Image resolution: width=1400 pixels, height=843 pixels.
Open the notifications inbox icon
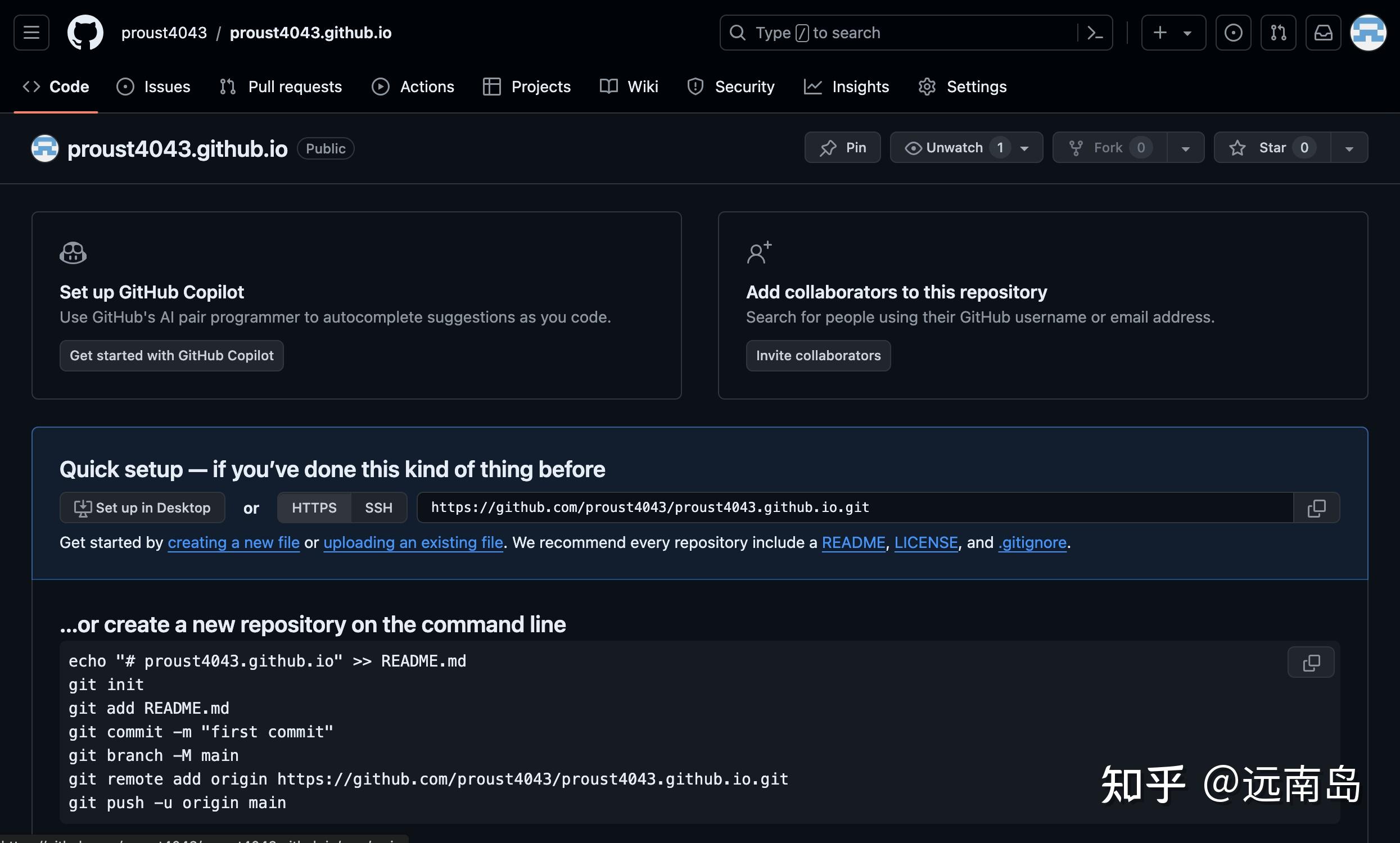[1323, 33]
